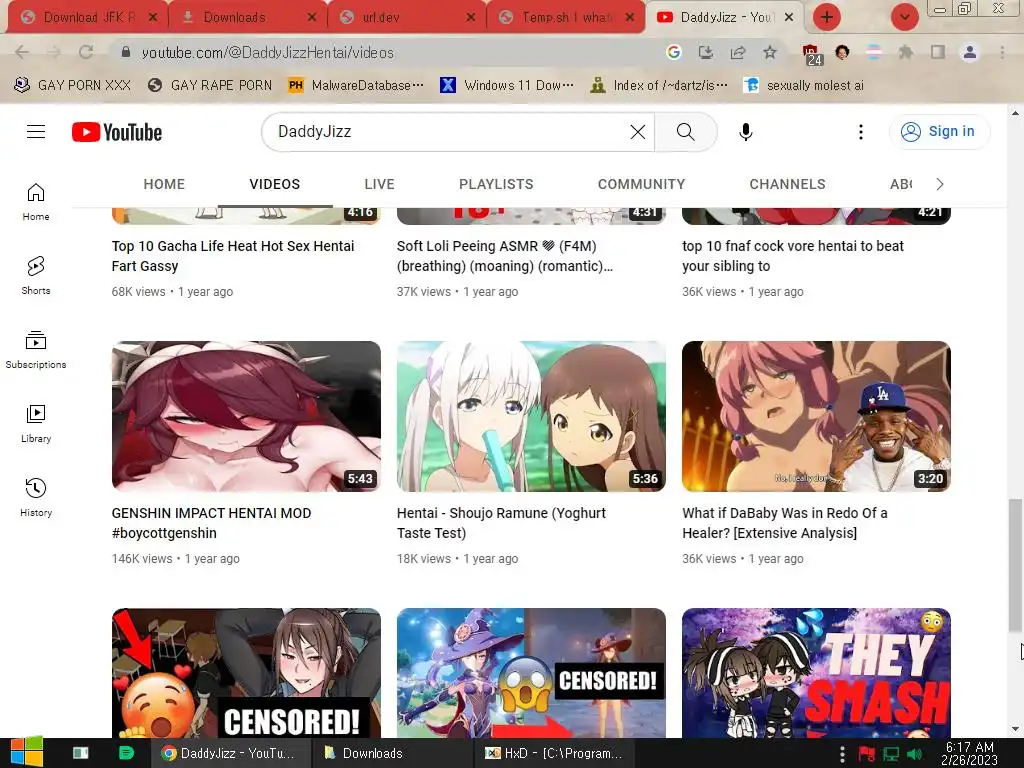
Task: Click the Sign in button
Action: click(939, 131)
